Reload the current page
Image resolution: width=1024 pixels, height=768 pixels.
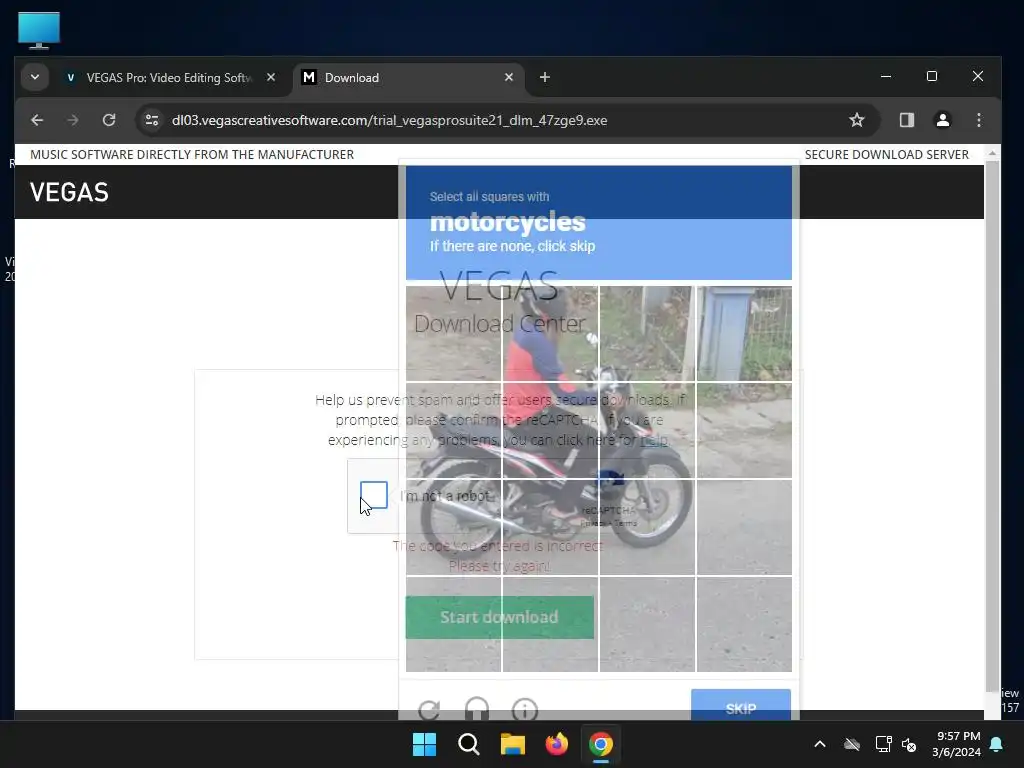[109, 120]
